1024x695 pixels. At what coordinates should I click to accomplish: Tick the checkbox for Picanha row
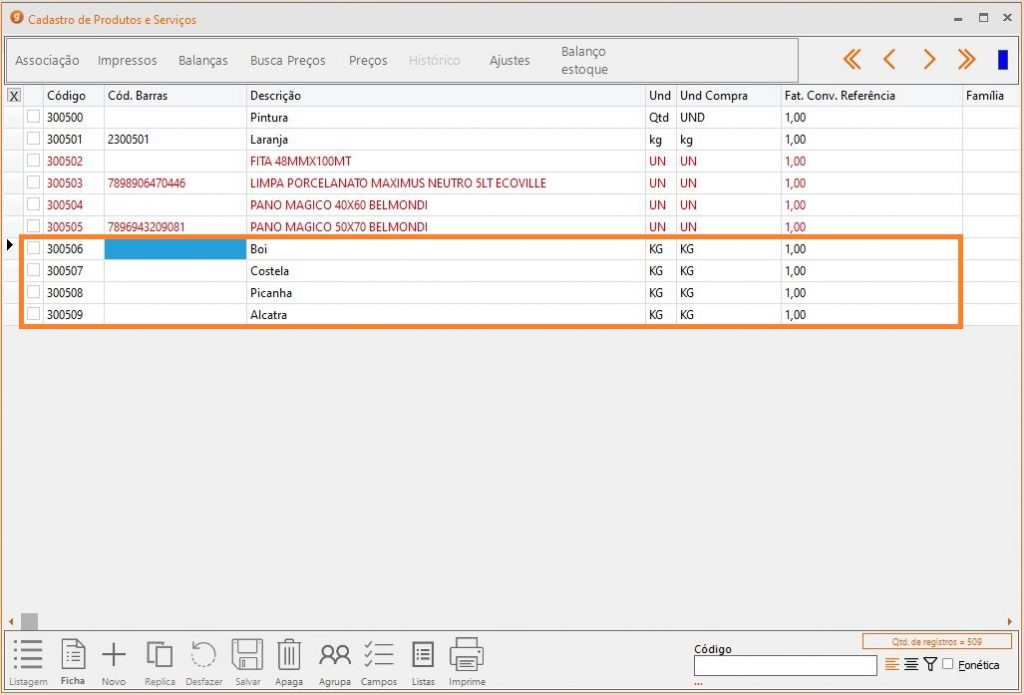click(33, 293)
